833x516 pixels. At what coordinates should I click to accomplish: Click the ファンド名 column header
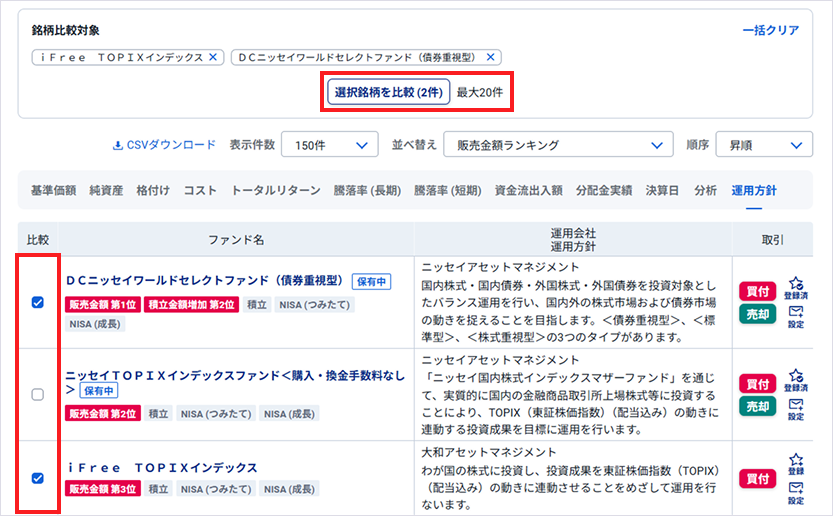point(236,240)
